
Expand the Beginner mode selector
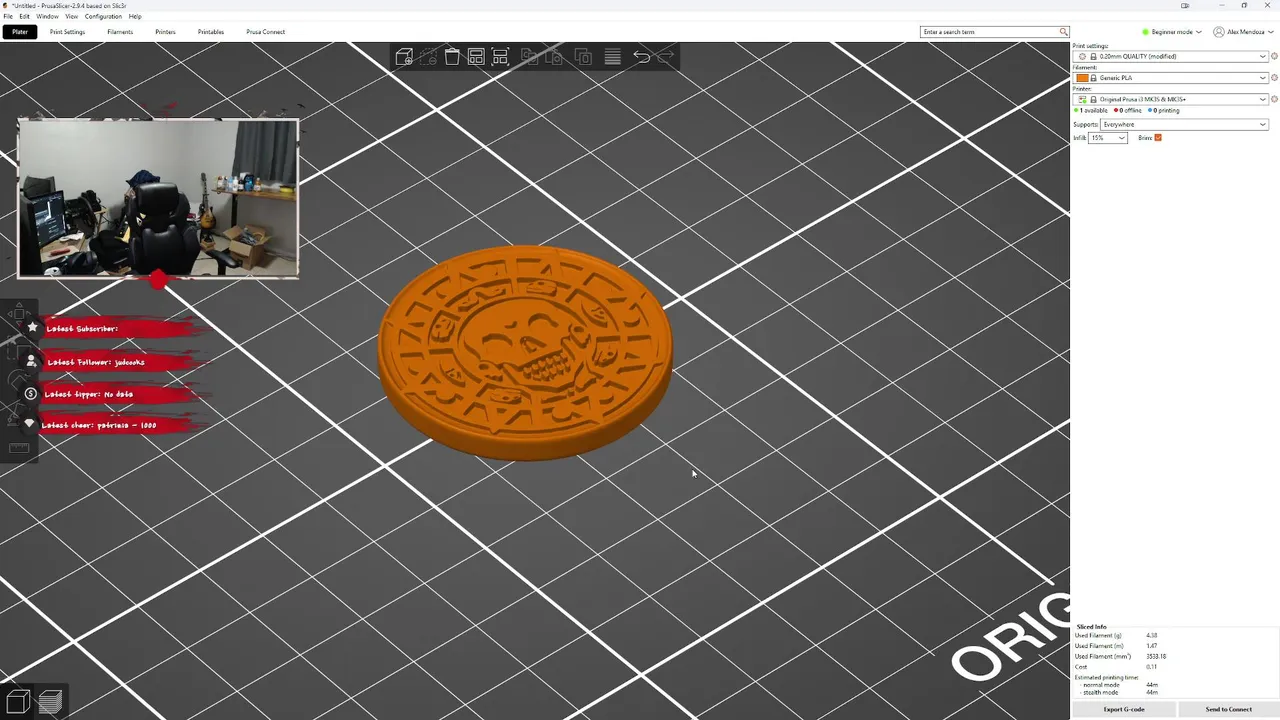click(1172, 32)
